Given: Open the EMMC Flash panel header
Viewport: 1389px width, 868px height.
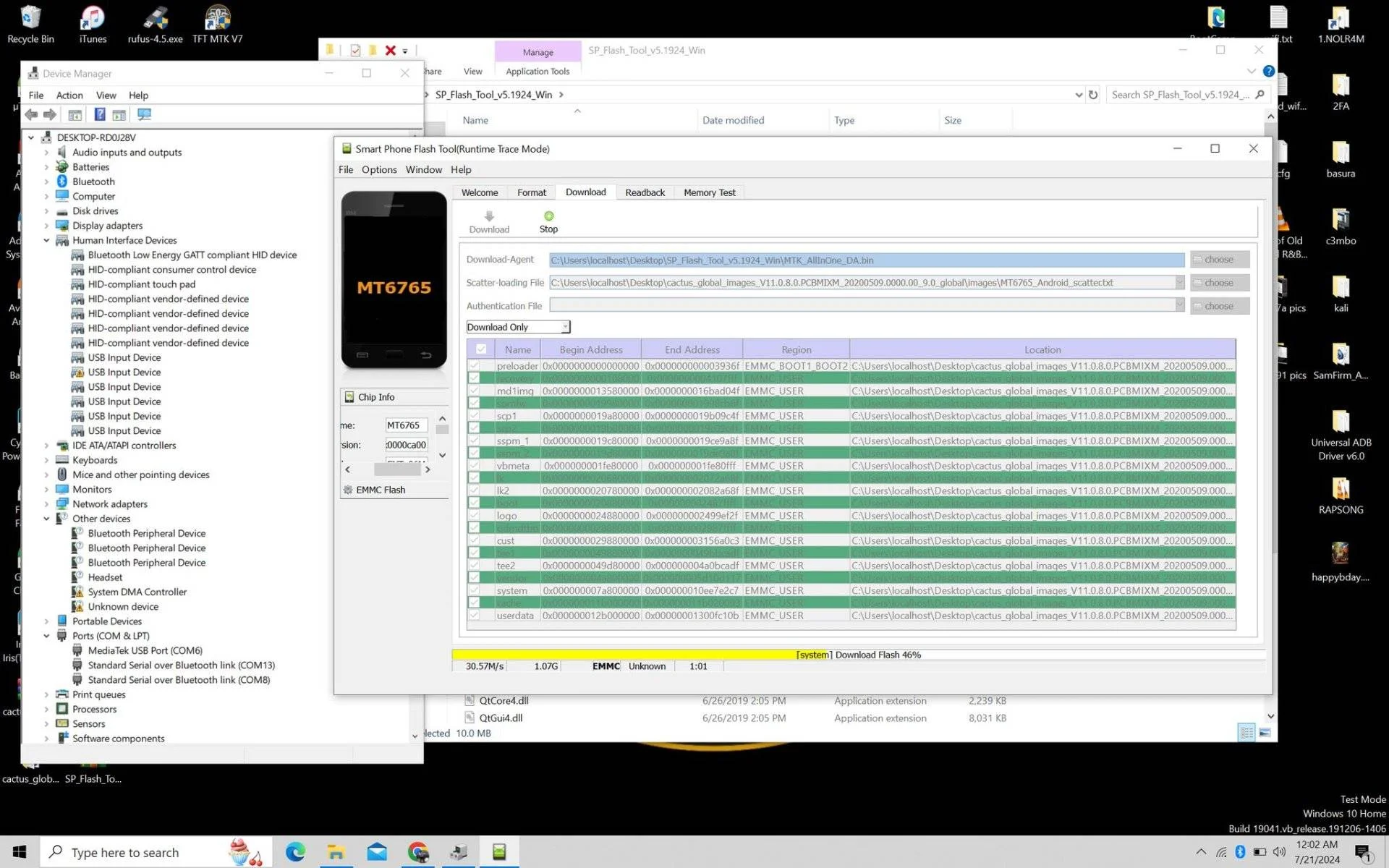Looking at the screenshot, I should pyautogui.click(x=394, y=490).
